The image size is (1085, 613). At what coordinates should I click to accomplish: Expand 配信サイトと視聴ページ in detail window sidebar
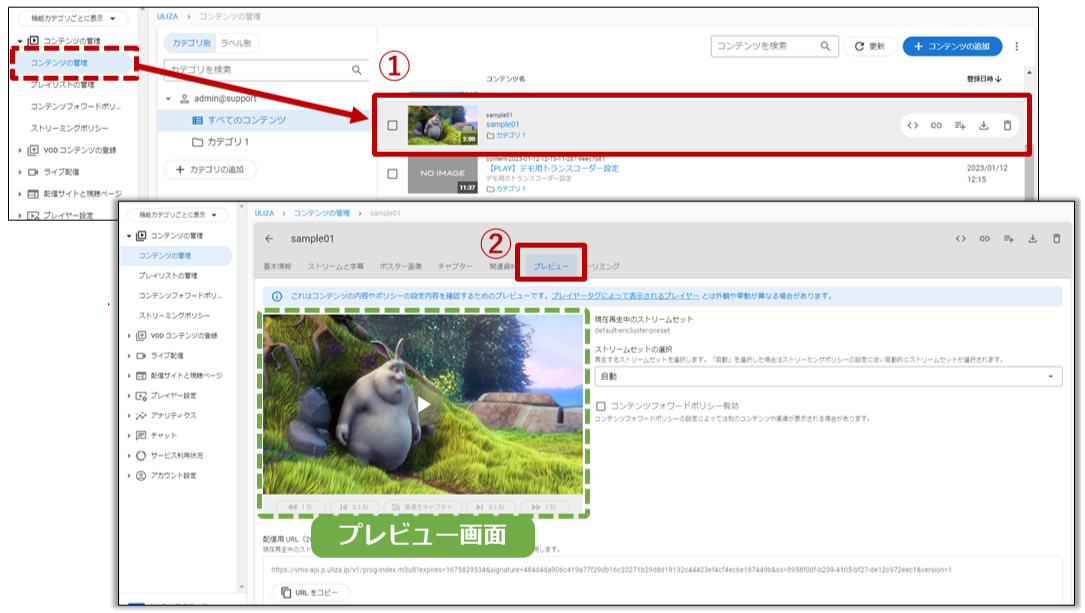(129, 376)
